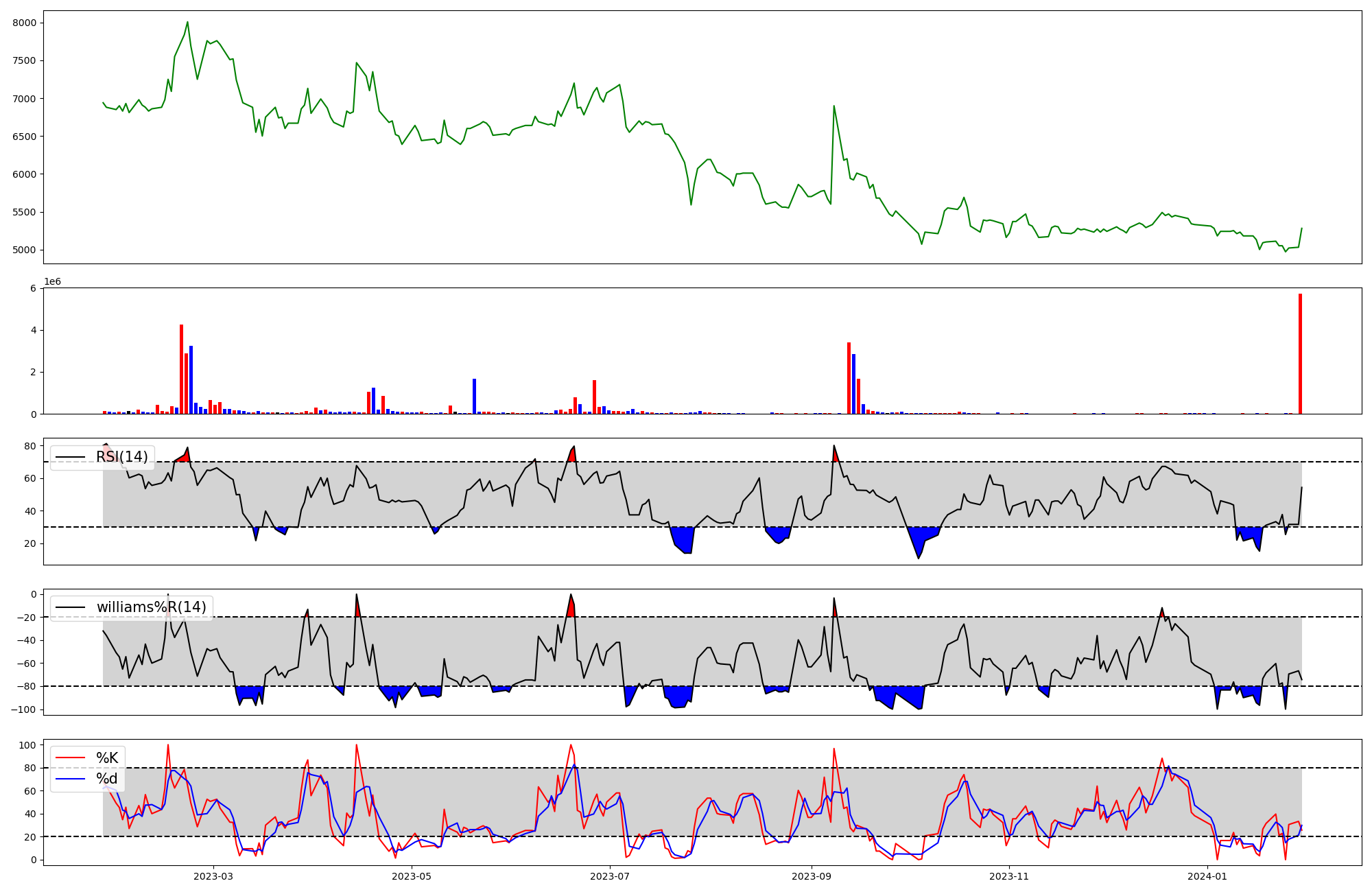Click the 2023-11 x-axis date label
Image resolution: width=1372 pixels, height=892 pixels.
[x=1010, y=876]
